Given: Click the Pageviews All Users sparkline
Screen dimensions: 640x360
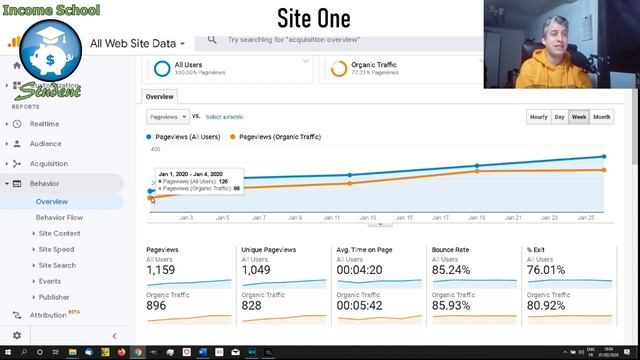Looking at the screenshot, I should click(189, 283).
